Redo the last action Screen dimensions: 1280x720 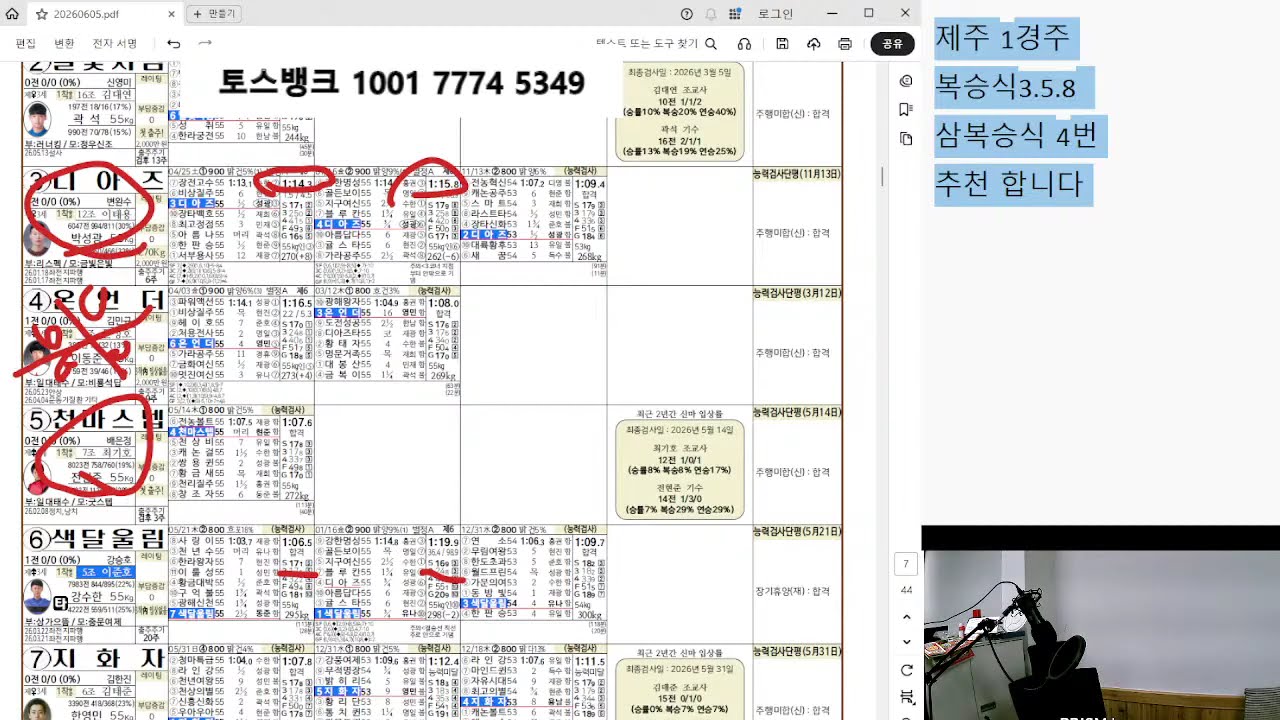205,44
